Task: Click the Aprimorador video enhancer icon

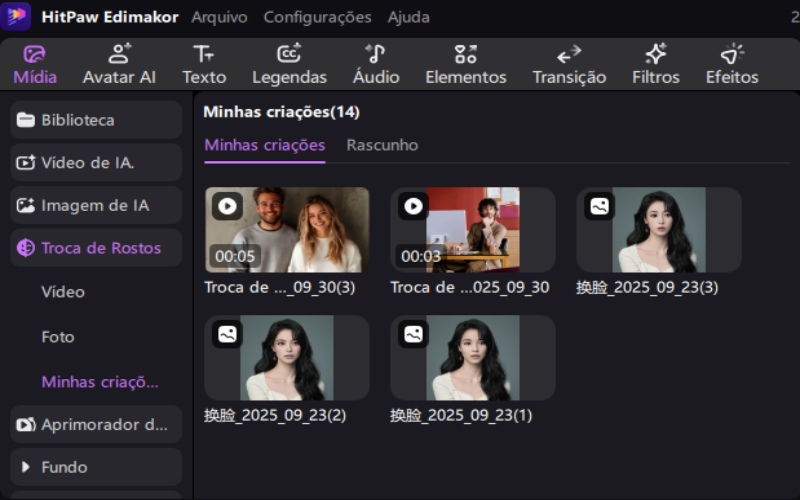Action: coord(26,424)
